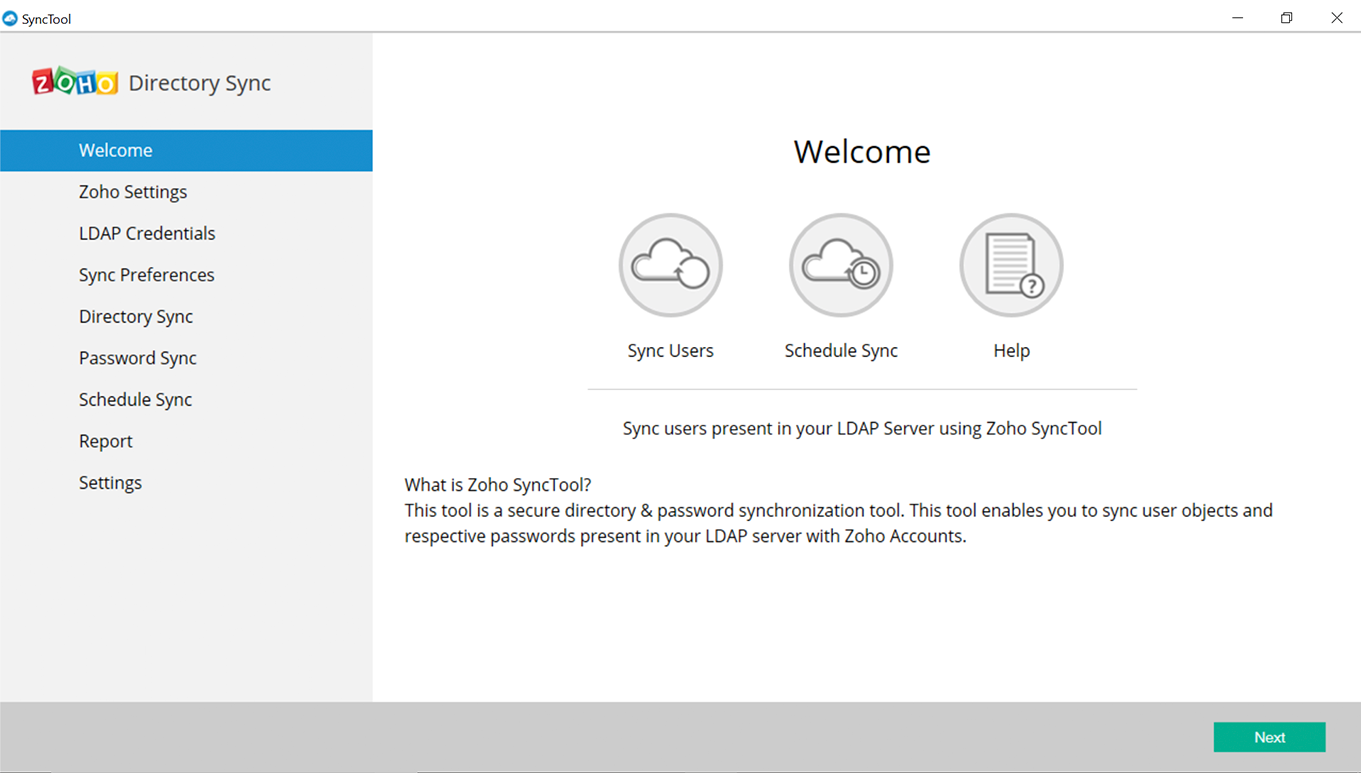Click the Help document icon
Image resolution: width=1361 pixels, height=773 pixels.
[1011, 265]
